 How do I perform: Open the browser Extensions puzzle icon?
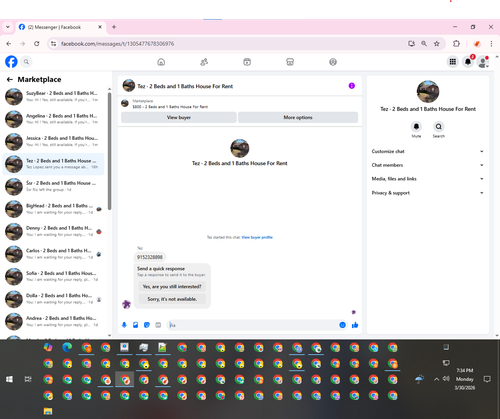(x=456, y=44)
